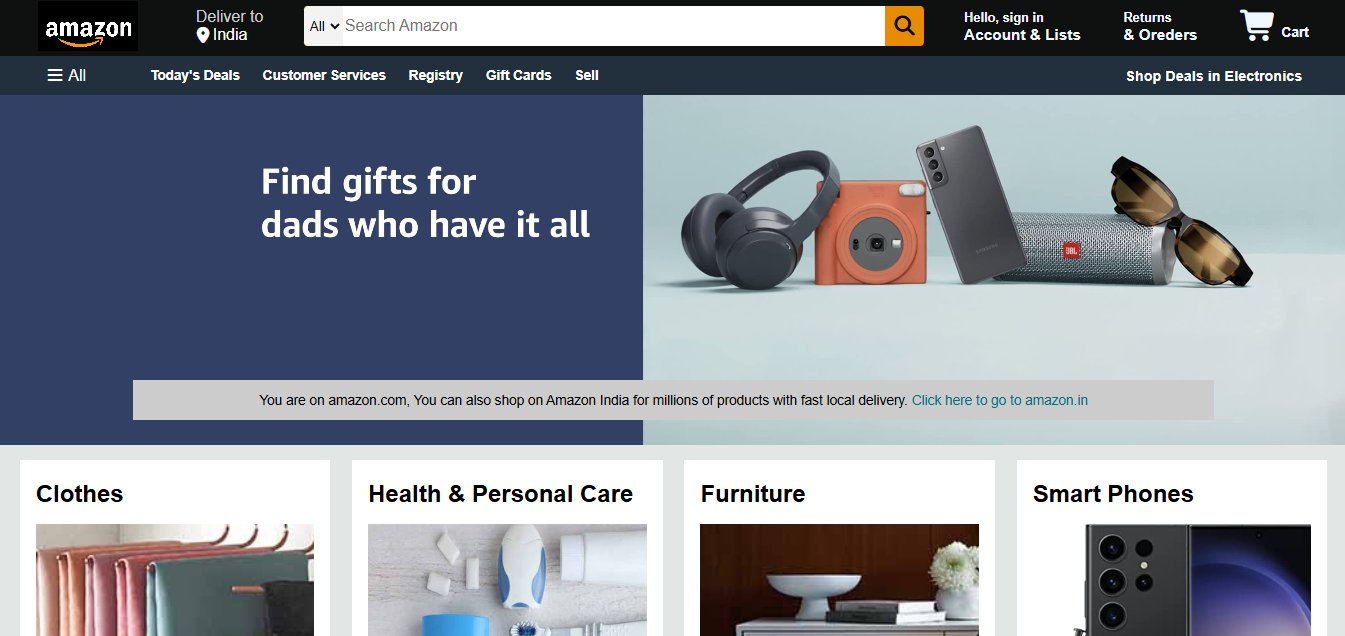This screenshot has width=1345, height=636.
Task: Click the sunglasses in the banner
Action: (1182, 220)
